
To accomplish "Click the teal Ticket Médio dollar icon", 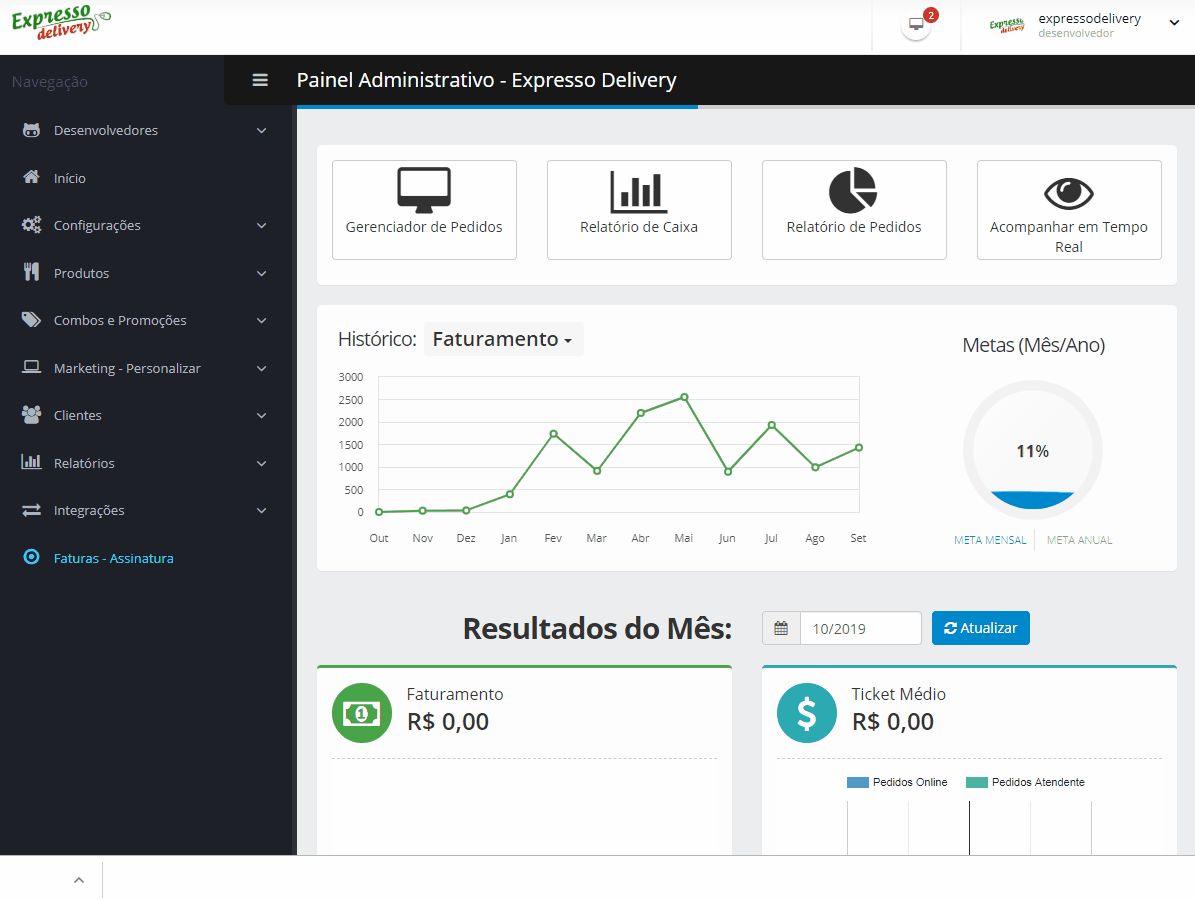I will click(806, 713).
